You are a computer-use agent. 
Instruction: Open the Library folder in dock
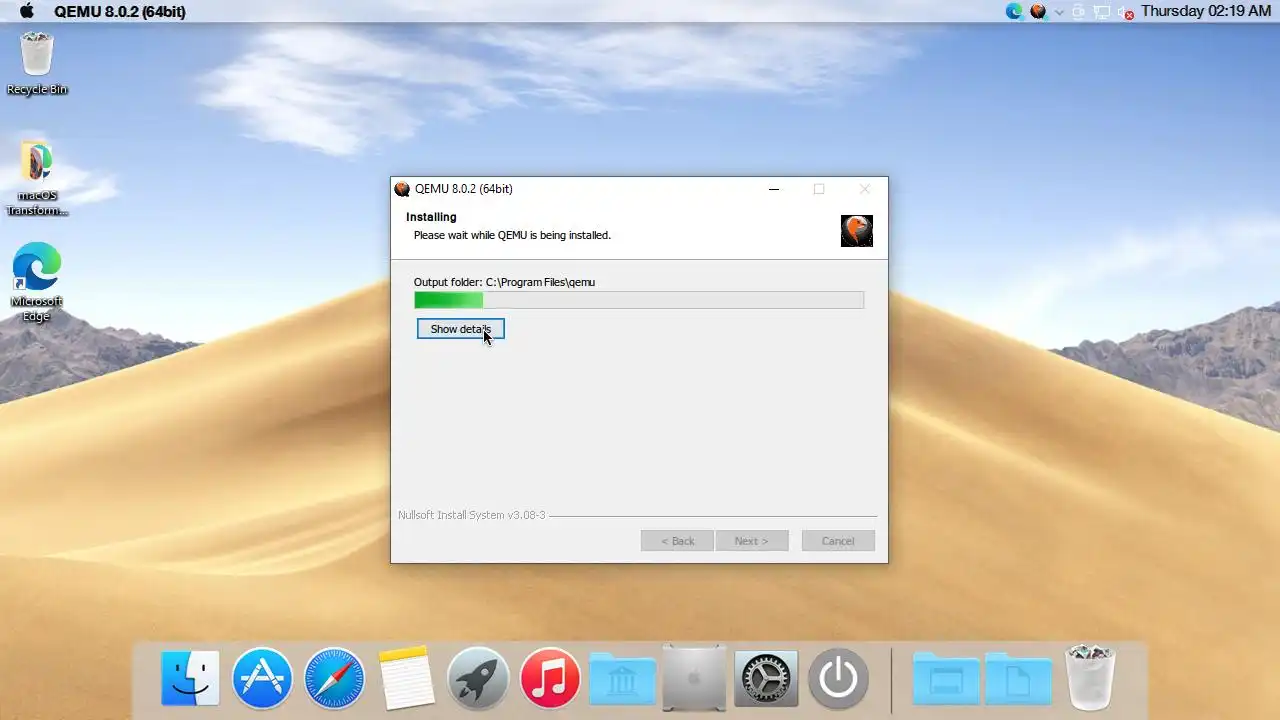[622, 679]
